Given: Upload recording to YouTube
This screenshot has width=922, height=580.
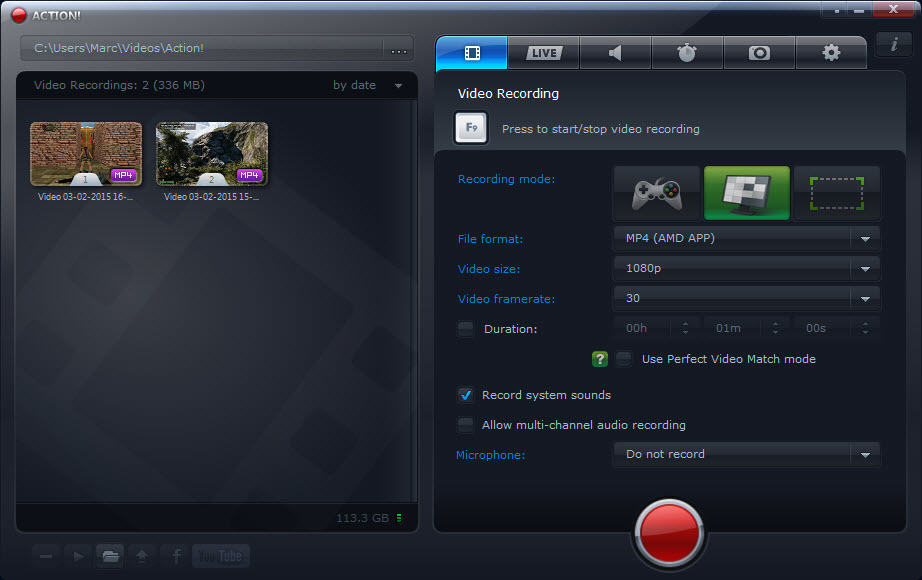Looking at the screenshot, I should pos(221,556).
